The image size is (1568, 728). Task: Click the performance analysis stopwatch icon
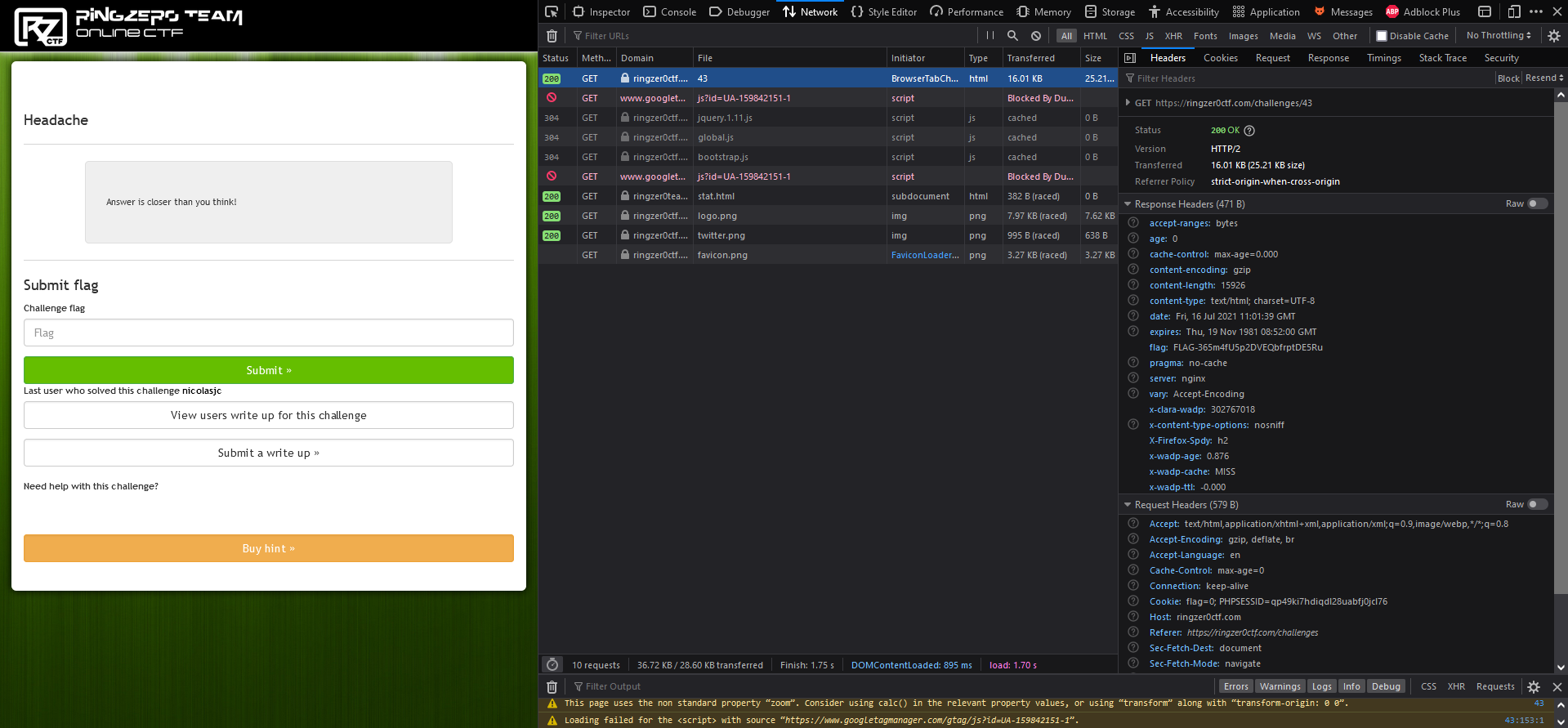tap(552, 665)
